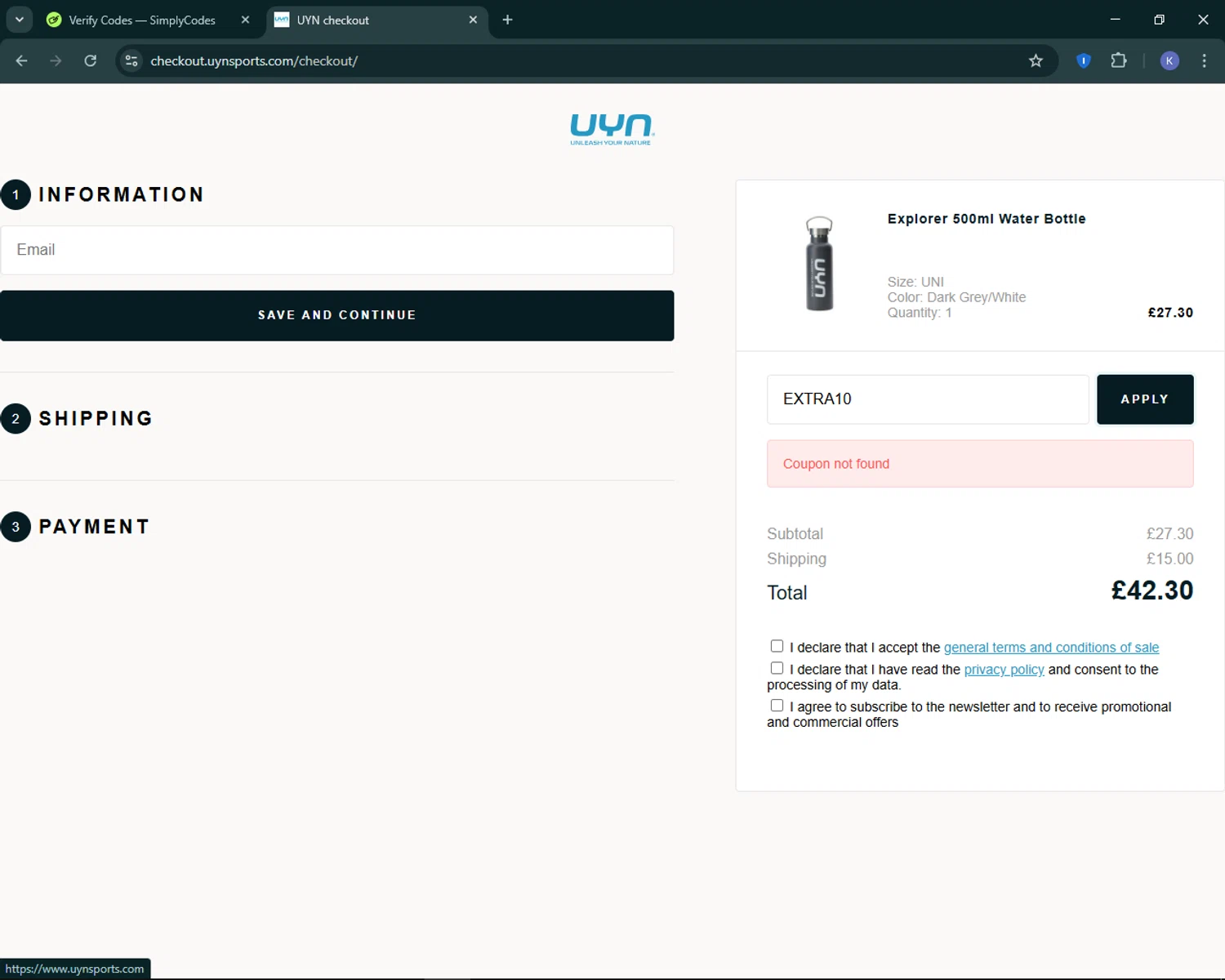Click the step 2 Shipping circle
Viewport: 1225px width, 980px height.
[16, 418]
